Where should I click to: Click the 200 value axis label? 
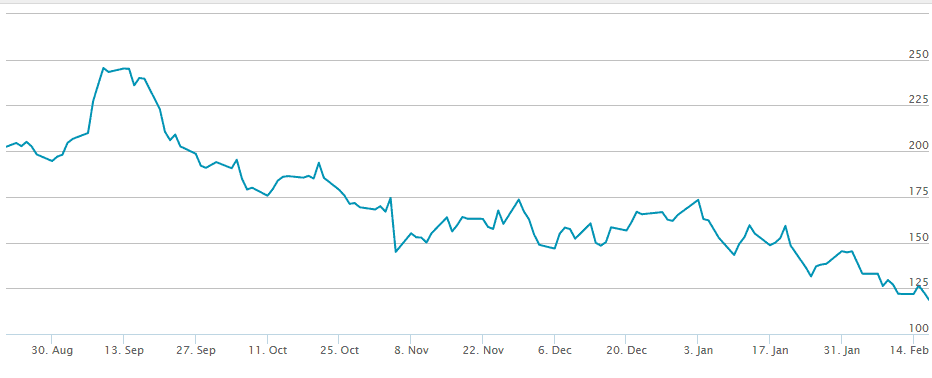point(919,145)
